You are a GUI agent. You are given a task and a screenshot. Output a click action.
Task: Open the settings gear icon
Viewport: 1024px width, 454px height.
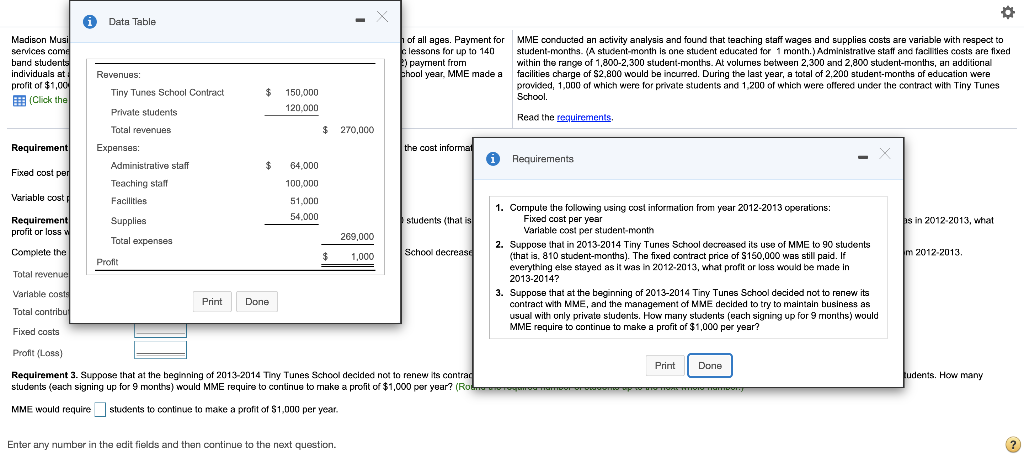1008,13
